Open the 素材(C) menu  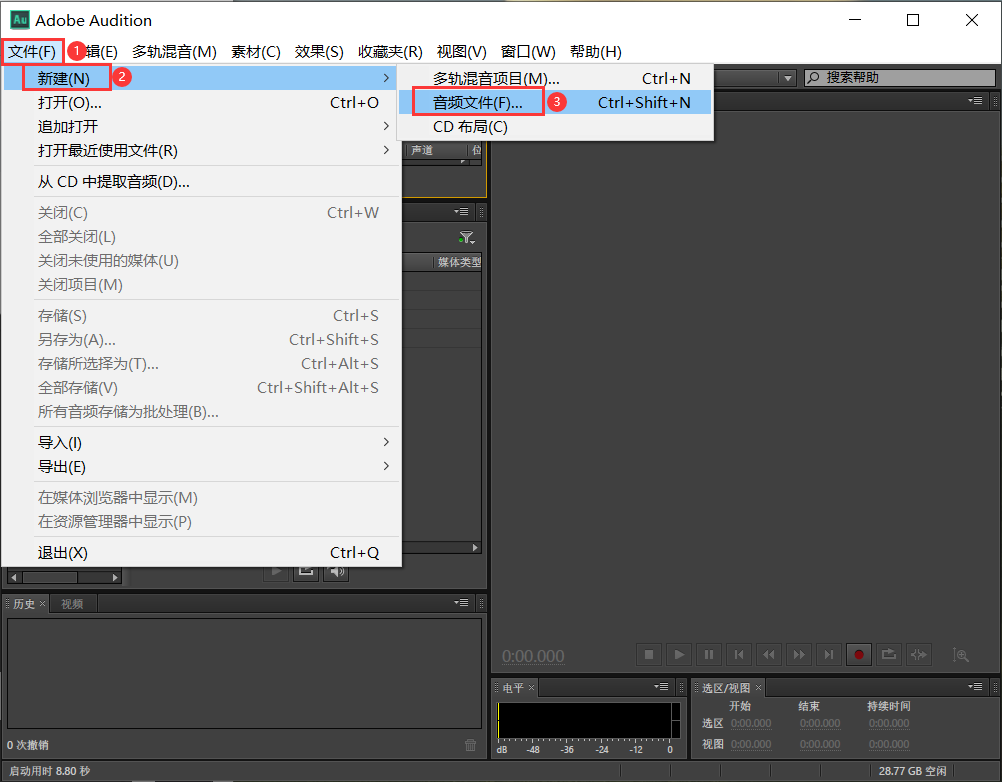tap(256, 52)
